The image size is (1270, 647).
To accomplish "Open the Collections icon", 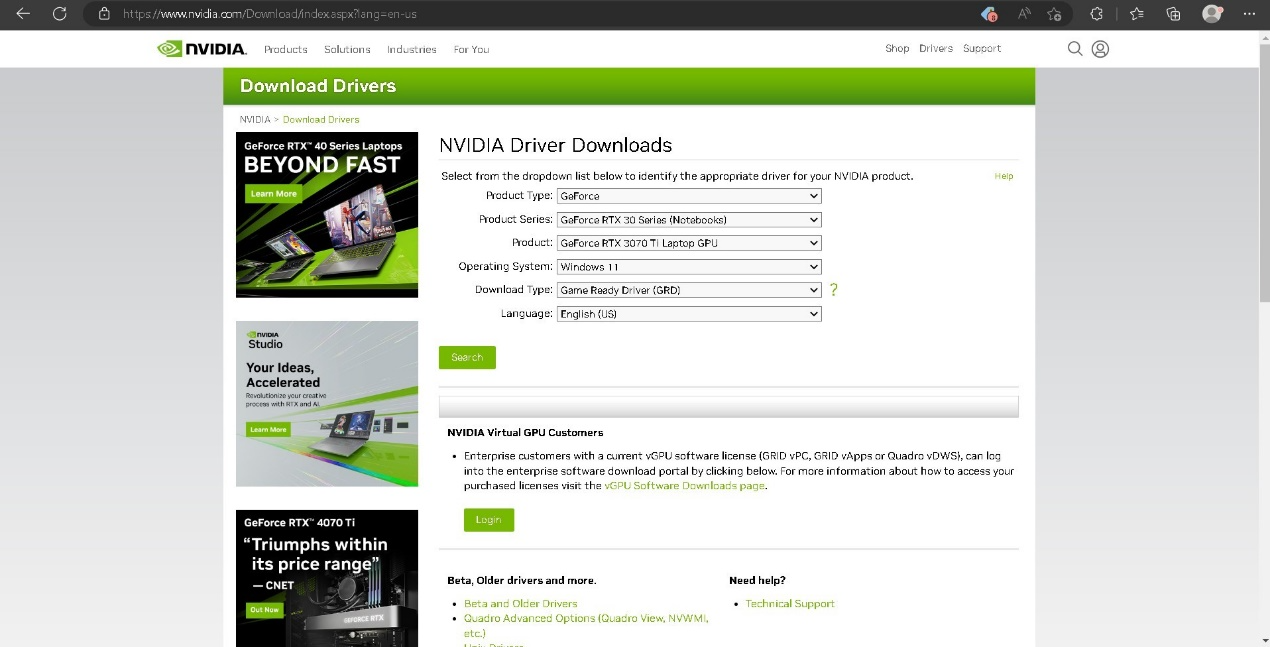I will point(1174,14).
